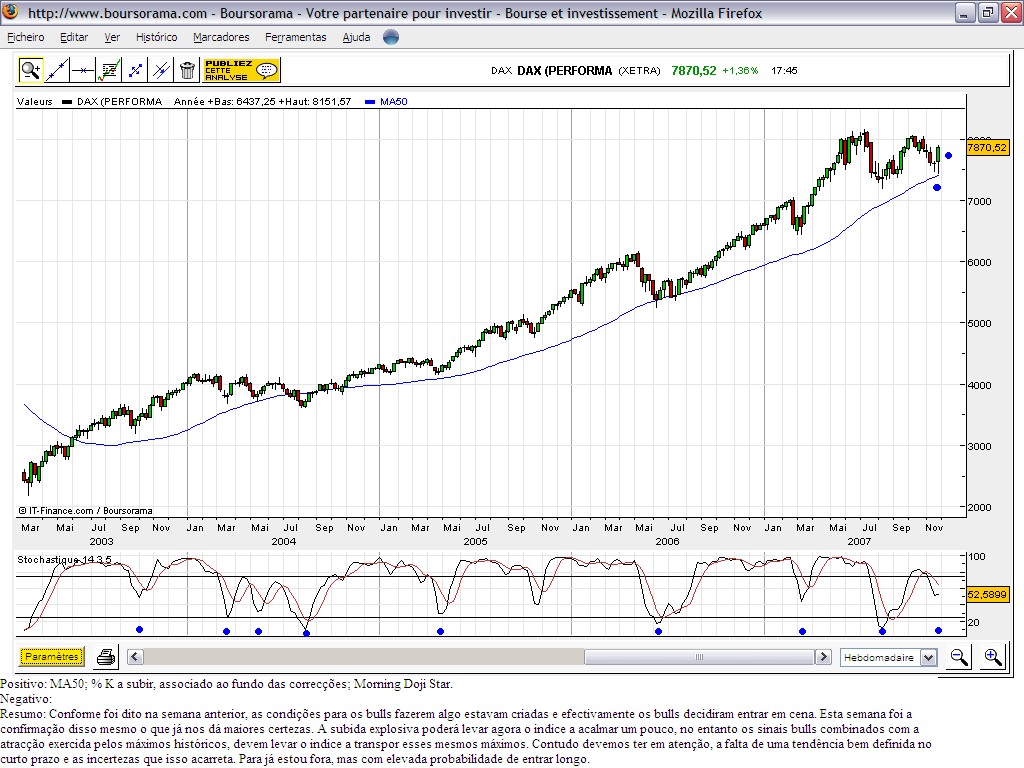
Task: Click the zoom in magnifier icon
Action: (x=993, y=656)
